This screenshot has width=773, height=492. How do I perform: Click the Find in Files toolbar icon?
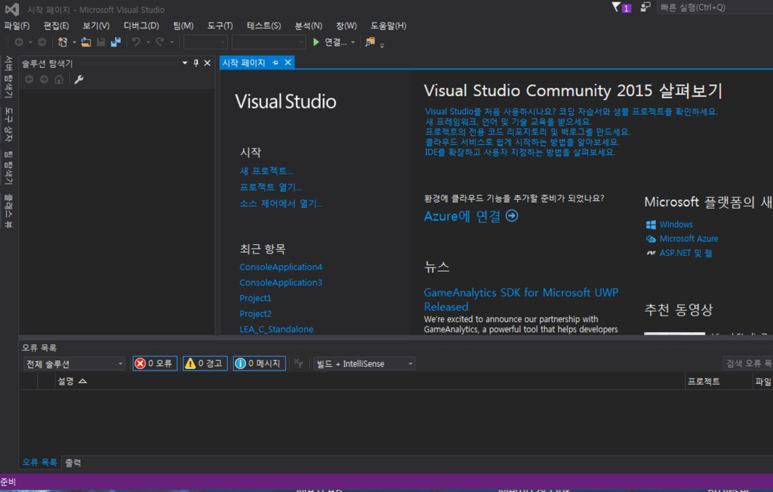(370, 42)
